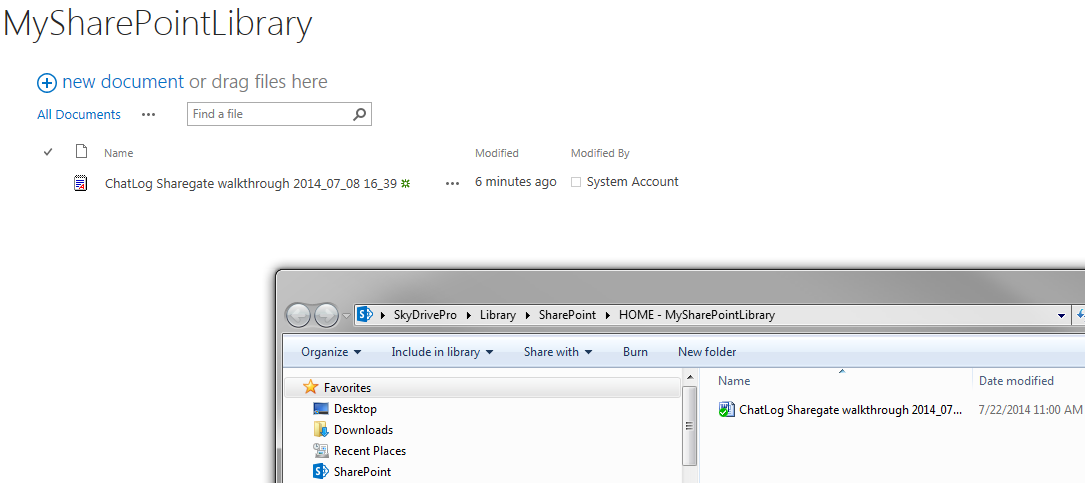Click green new-item badge after document name
Viewport: 1085px width, 483px height.
(x=406, y=183)
